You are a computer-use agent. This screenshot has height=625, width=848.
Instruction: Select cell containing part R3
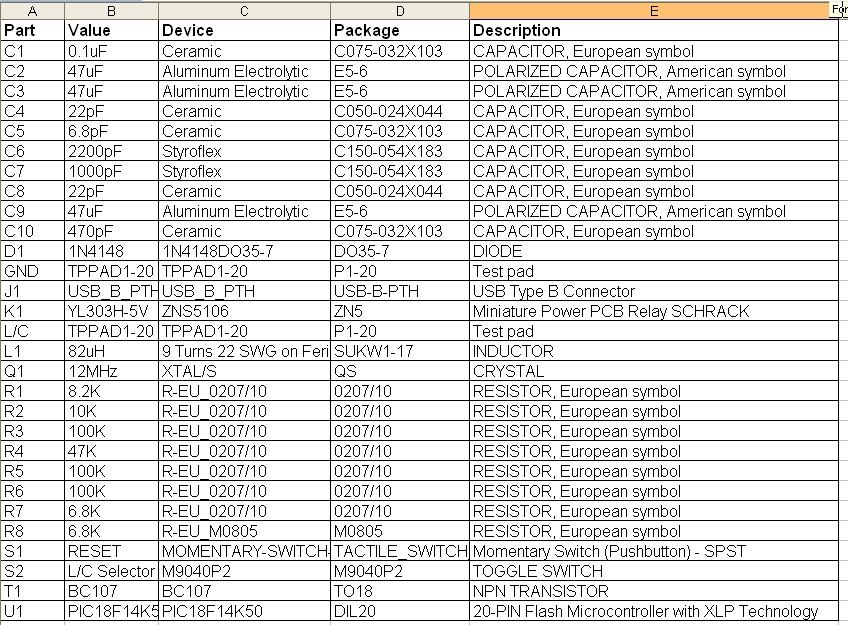(32, 431)
